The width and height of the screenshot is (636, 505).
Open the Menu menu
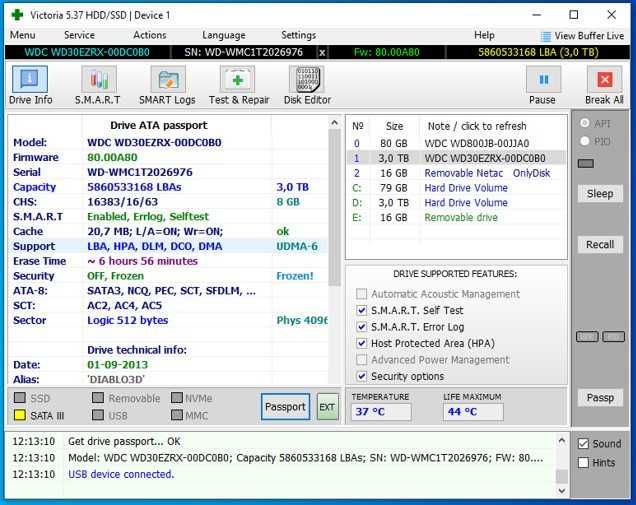coord(23,35)
